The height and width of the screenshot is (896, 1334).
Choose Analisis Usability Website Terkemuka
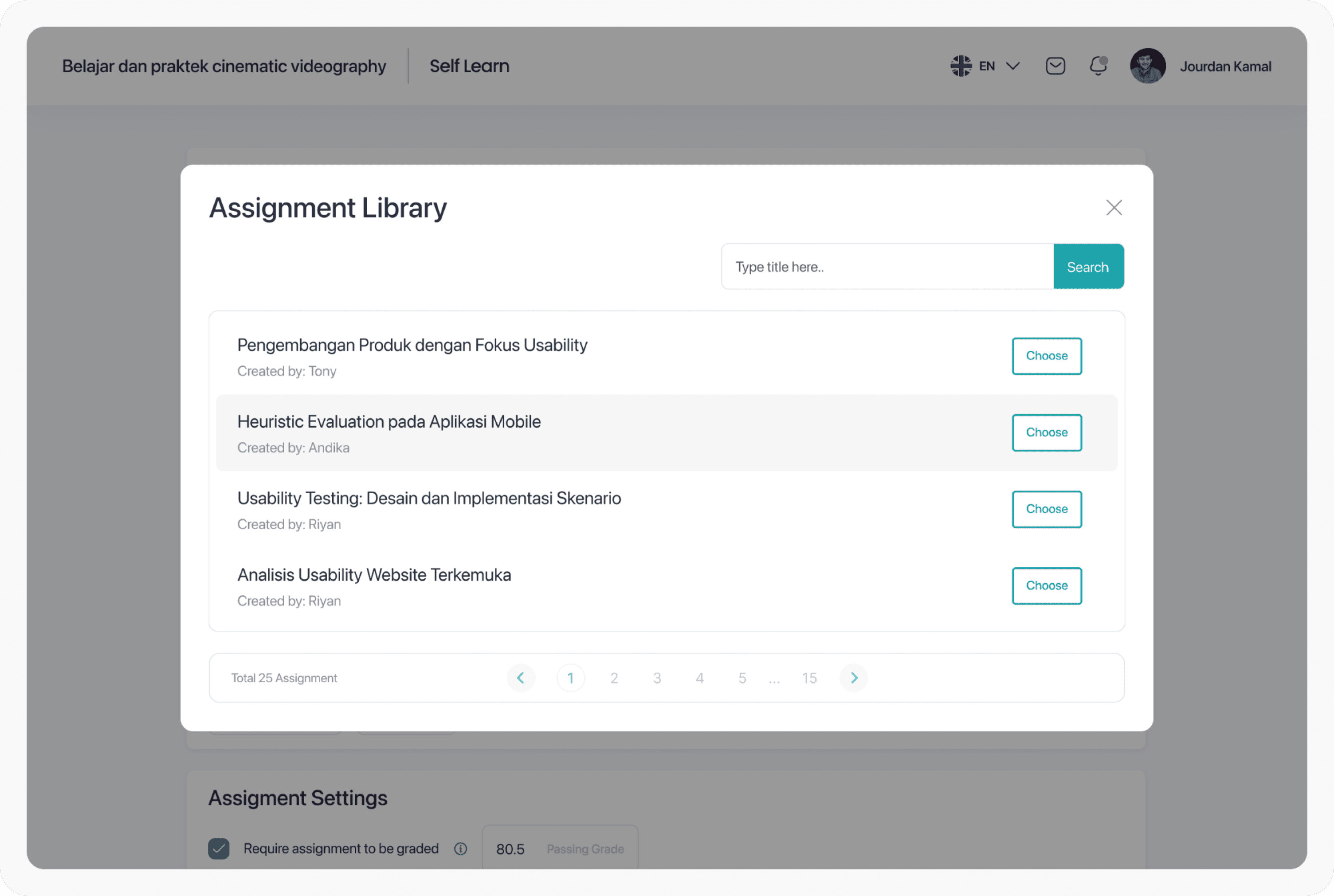(x=1047, y=586)
